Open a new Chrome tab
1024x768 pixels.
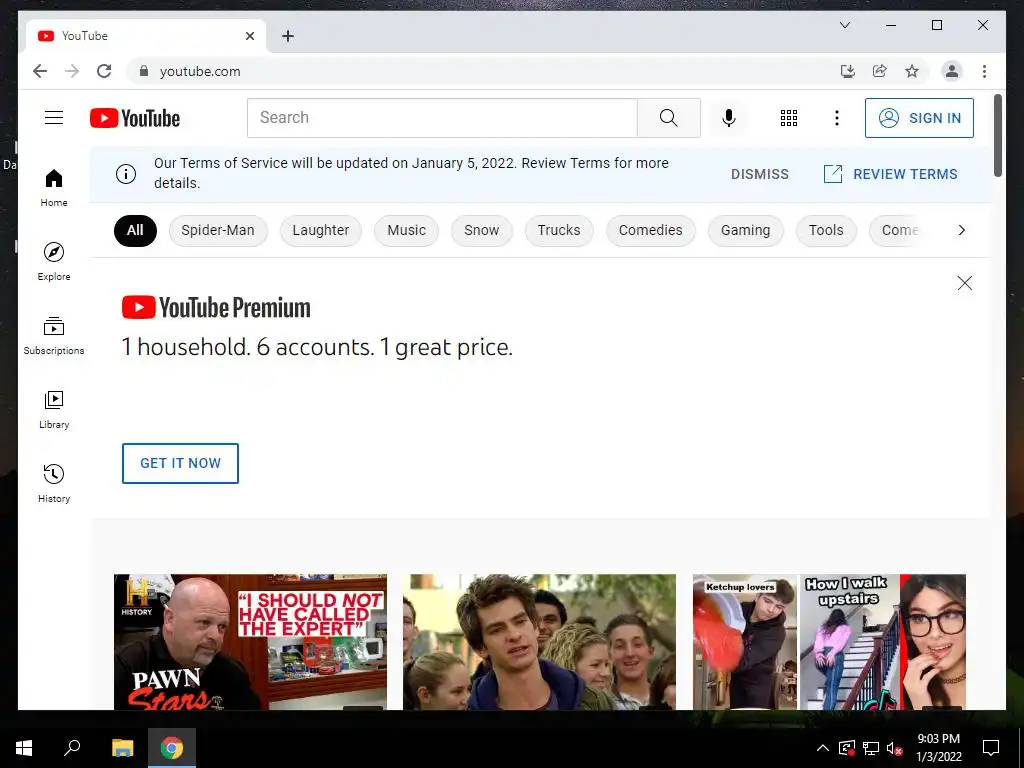pos(288,36)
